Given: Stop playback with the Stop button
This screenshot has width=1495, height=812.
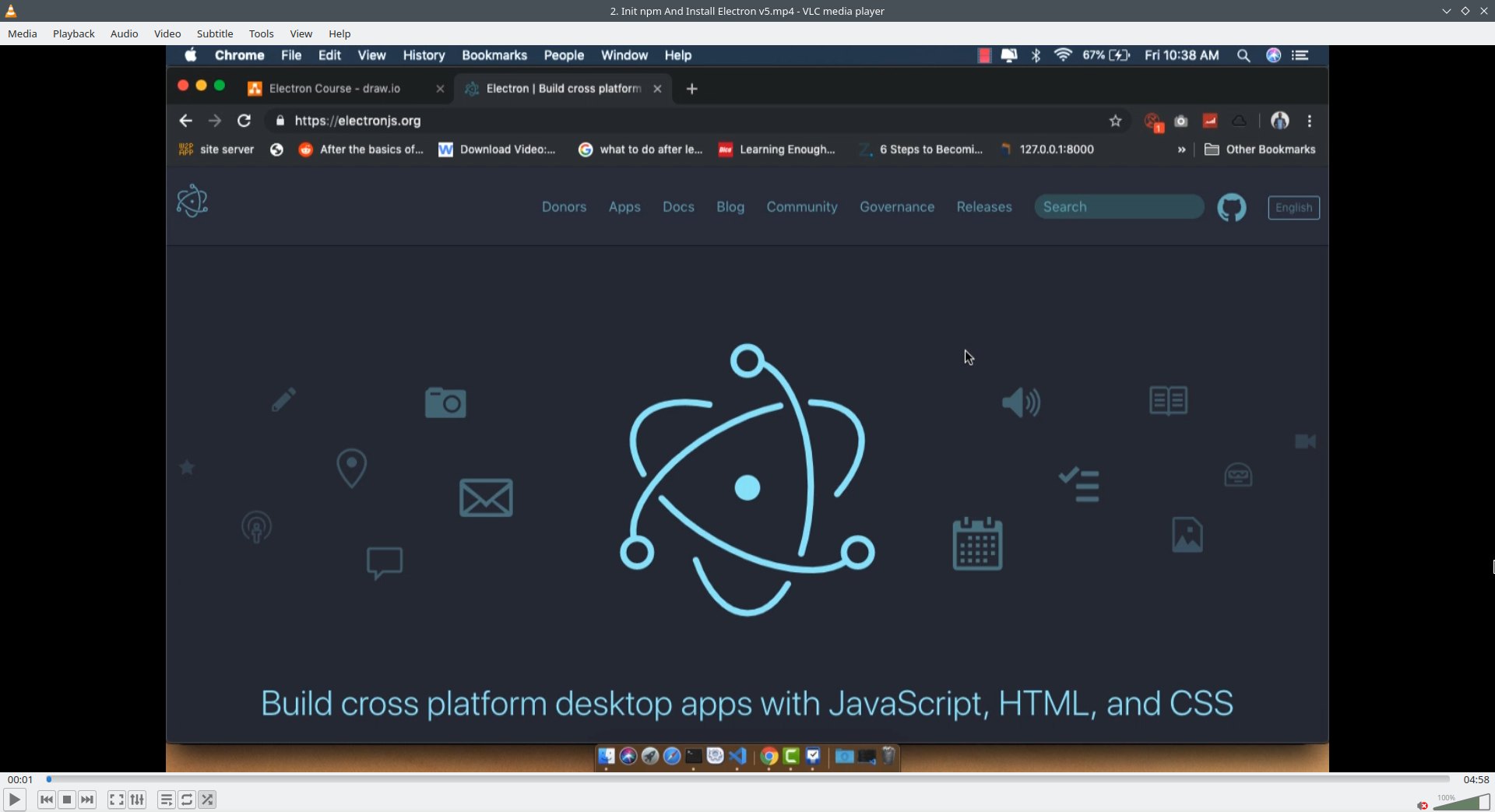Looking at the screenshot, I should 67,800.
